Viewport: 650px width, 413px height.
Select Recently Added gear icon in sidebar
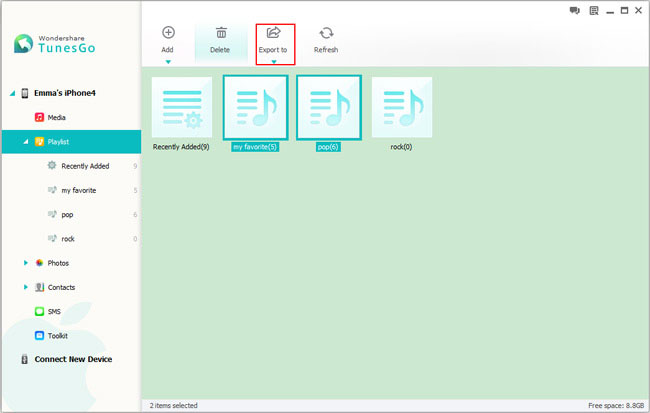click(x=51, y=165)
